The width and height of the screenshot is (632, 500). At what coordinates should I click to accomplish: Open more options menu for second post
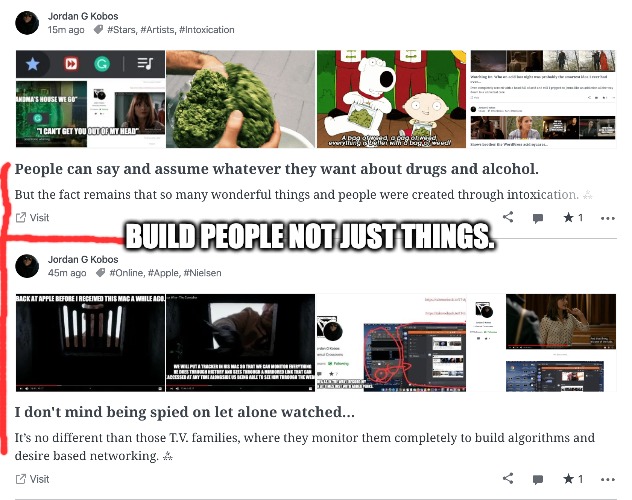(x=607, y=479)
